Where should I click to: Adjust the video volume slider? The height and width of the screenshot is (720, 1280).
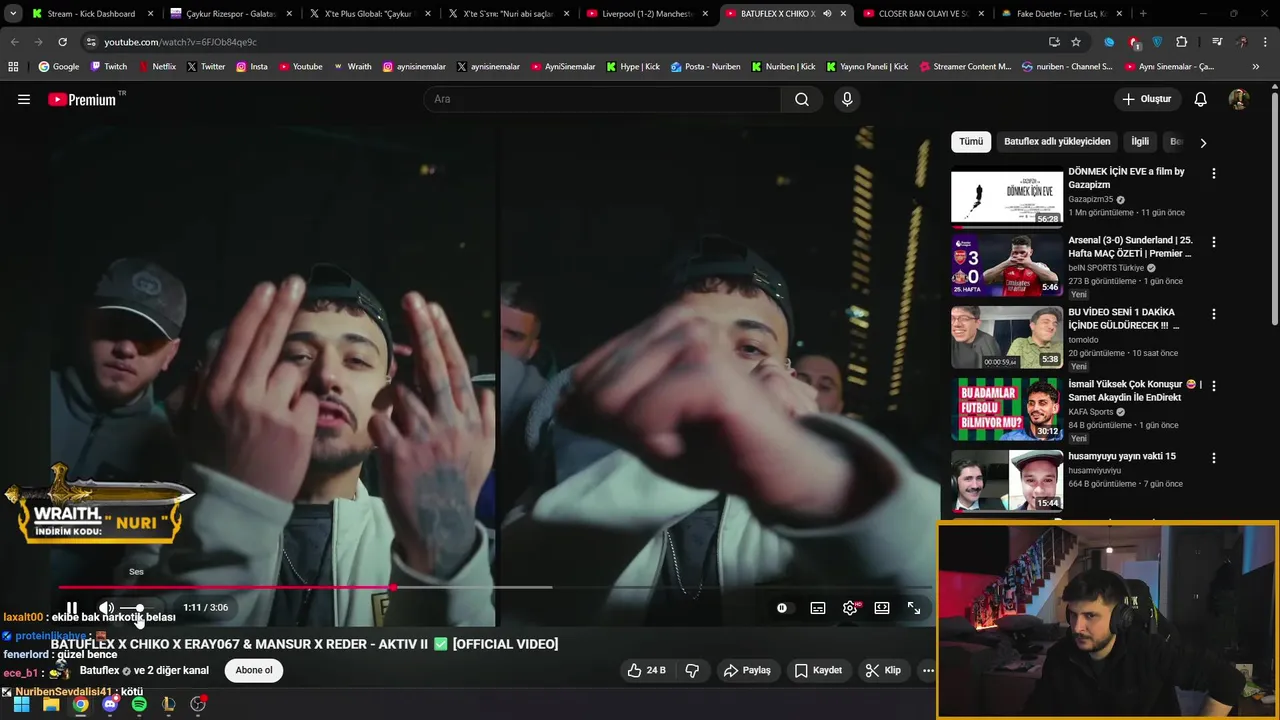click(x=133, y=607)
